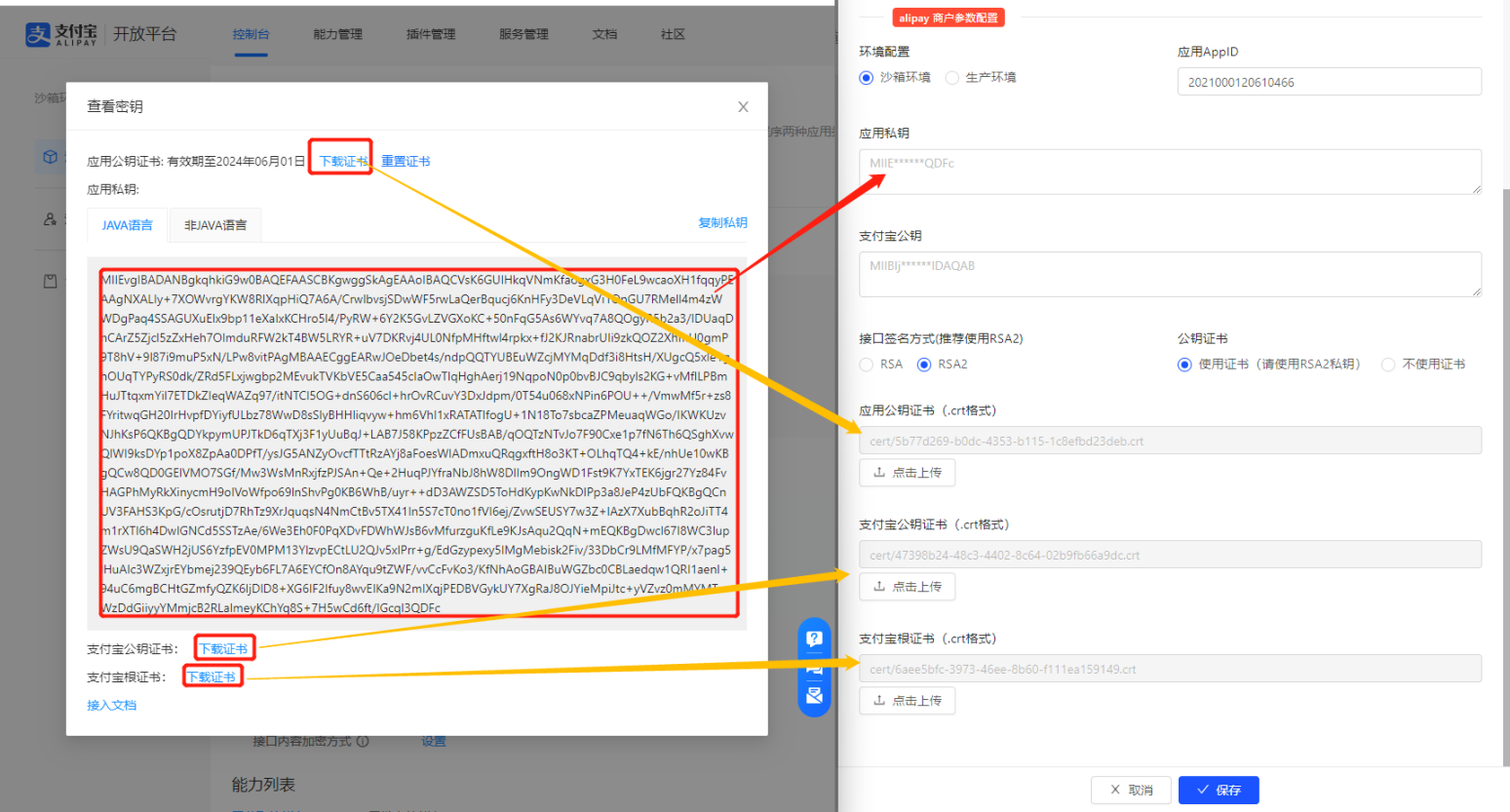The image size is (1510, 812).
Task: Click the info icon beside 接口内容加密方式
Action: [x=363, y=741]
